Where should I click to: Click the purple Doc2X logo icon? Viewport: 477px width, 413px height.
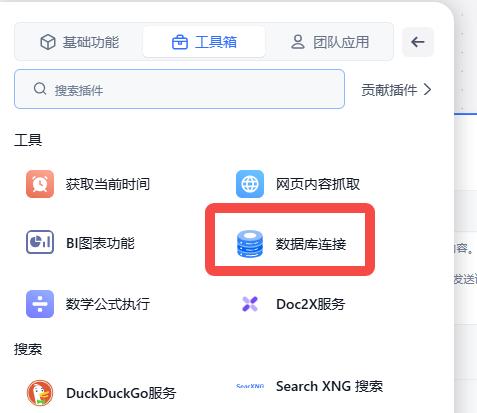[x=250, y=304]
